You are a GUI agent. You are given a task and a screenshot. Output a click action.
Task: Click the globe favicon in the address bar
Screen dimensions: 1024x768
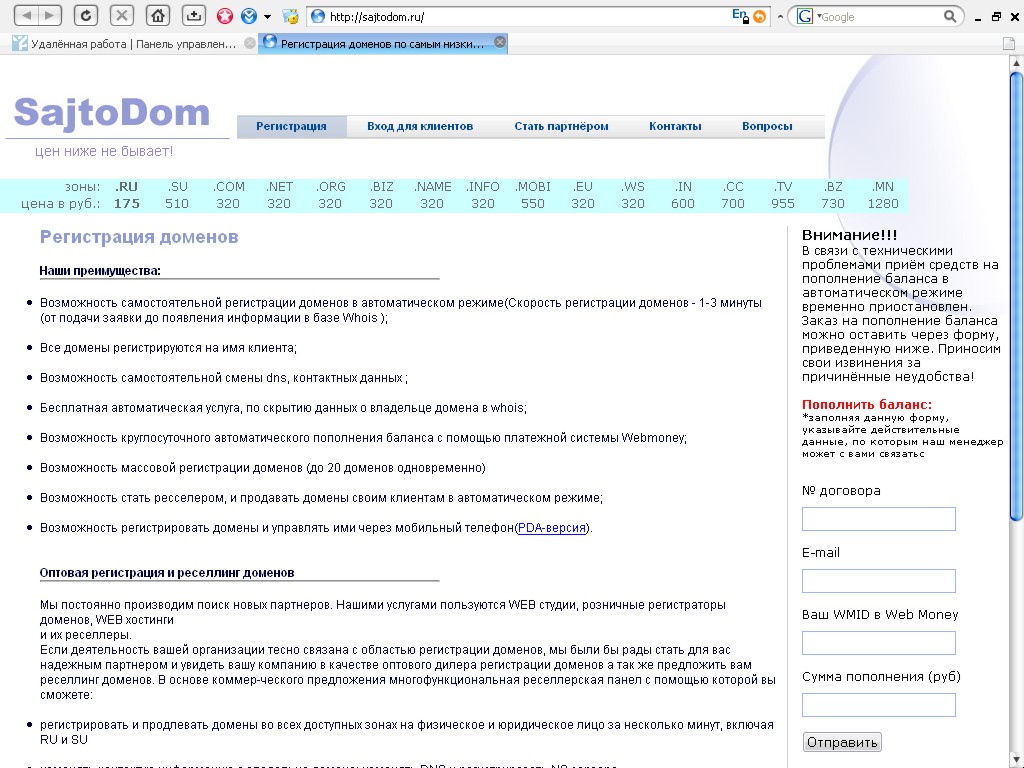click(x=316, y=15)
